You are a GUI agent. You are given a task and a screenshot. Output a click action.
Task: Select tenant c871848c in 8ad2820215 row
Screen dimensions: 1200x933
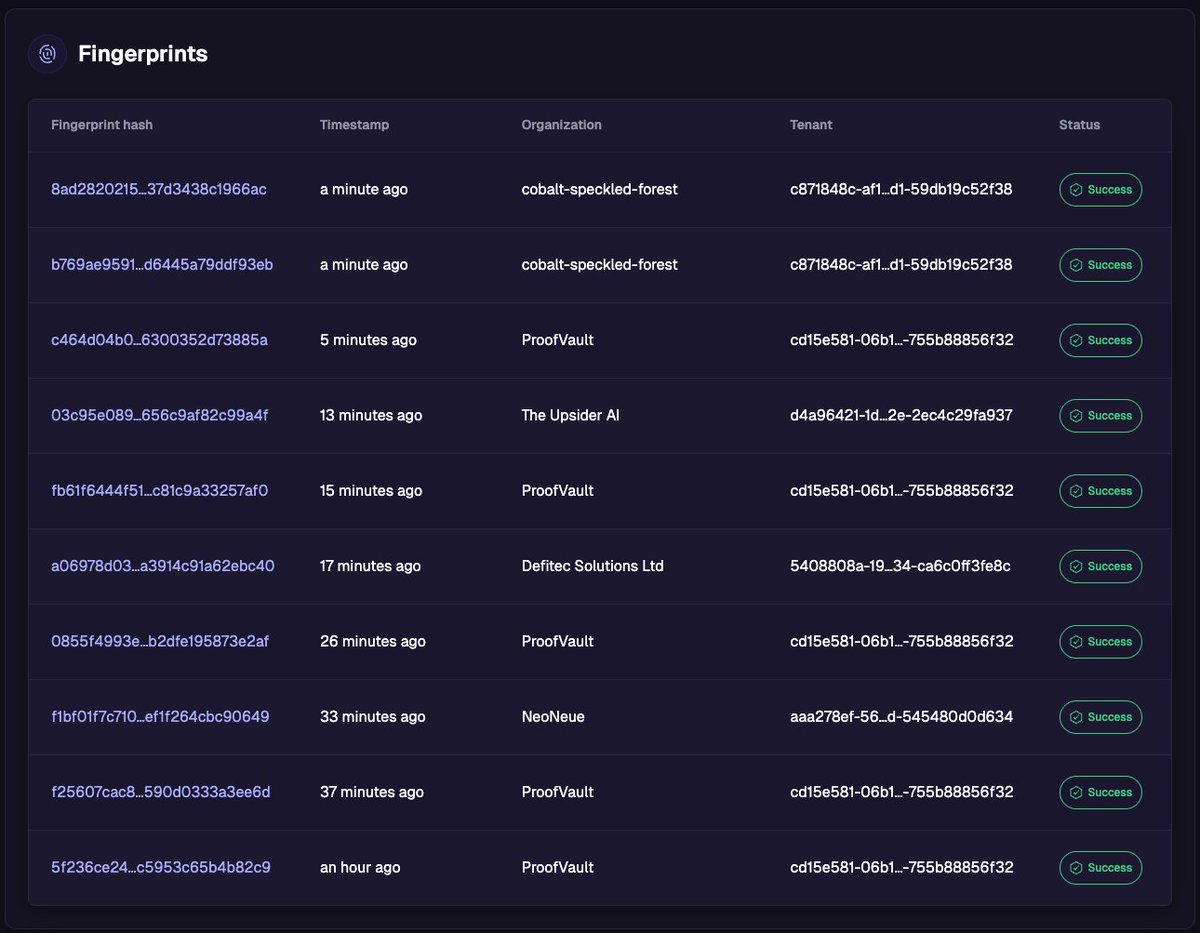(x=902, y=189)
